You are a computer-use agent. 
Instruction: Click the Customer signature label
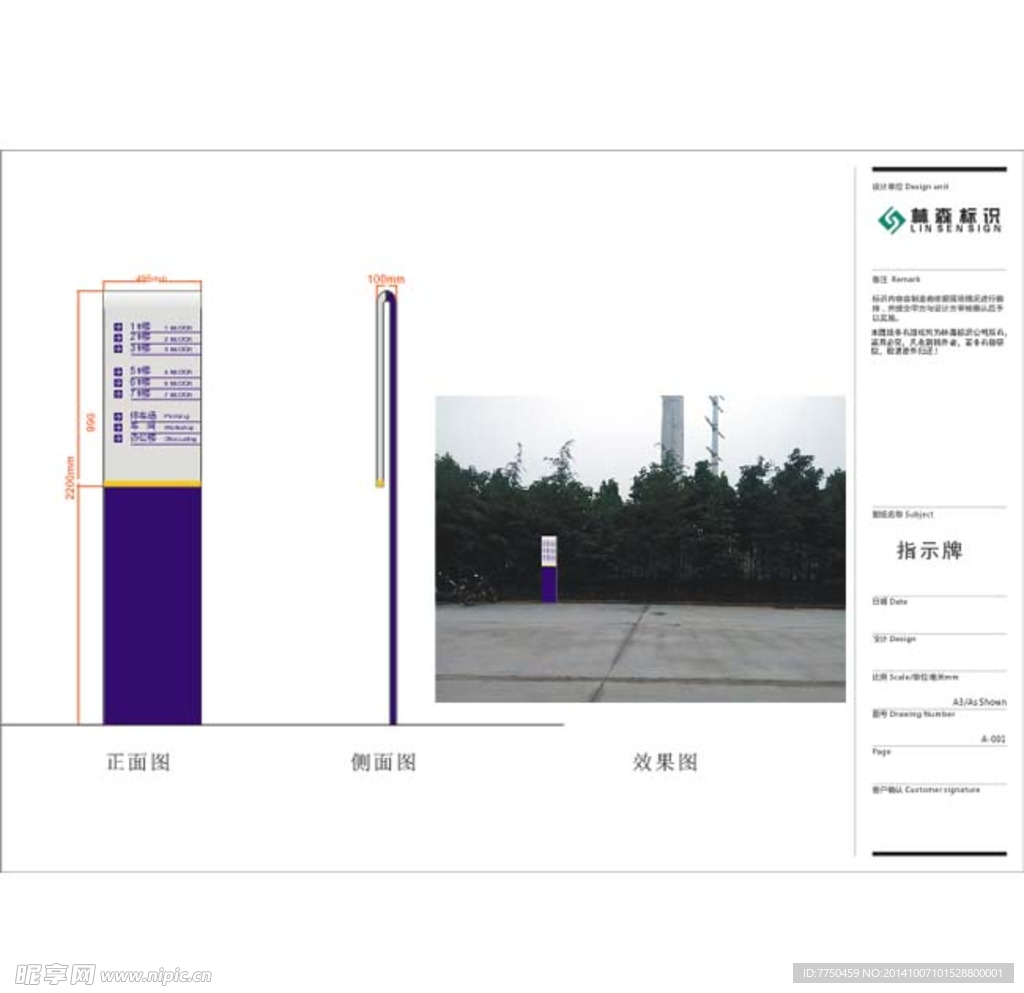tap(925, 790)
